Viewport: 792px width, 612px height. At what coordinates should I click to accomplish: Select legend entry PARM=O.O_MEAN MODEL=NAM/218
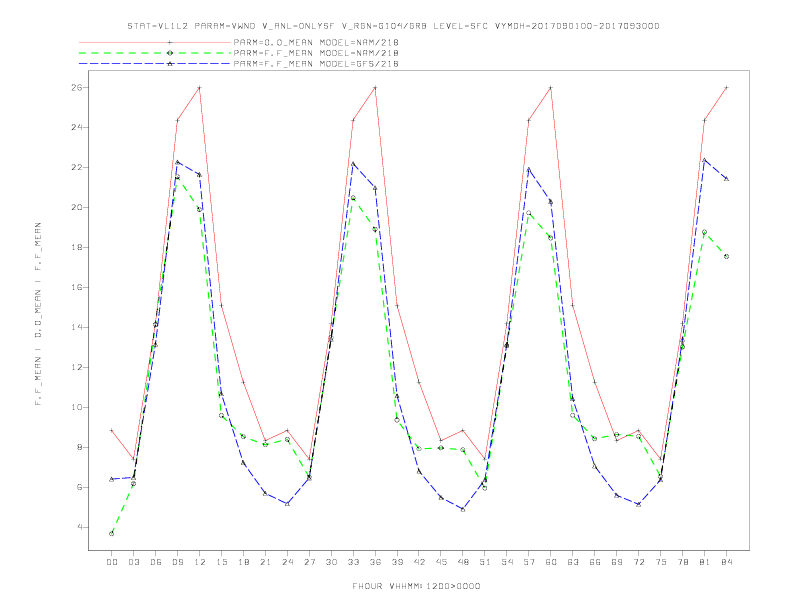tap(316, 42)
